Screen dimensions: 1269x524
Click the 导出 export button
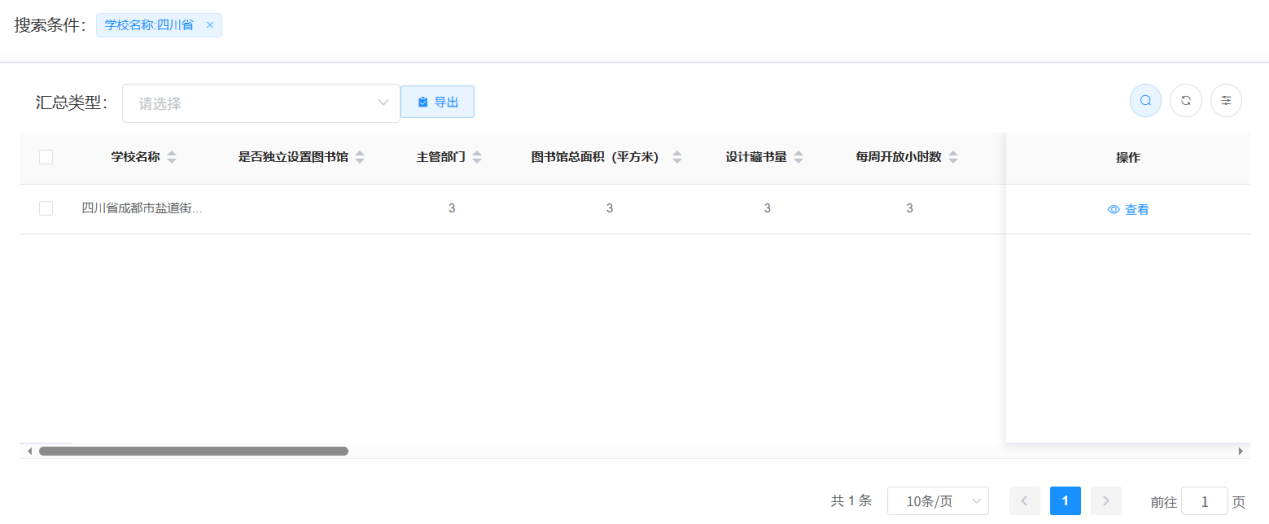[437, 102]
